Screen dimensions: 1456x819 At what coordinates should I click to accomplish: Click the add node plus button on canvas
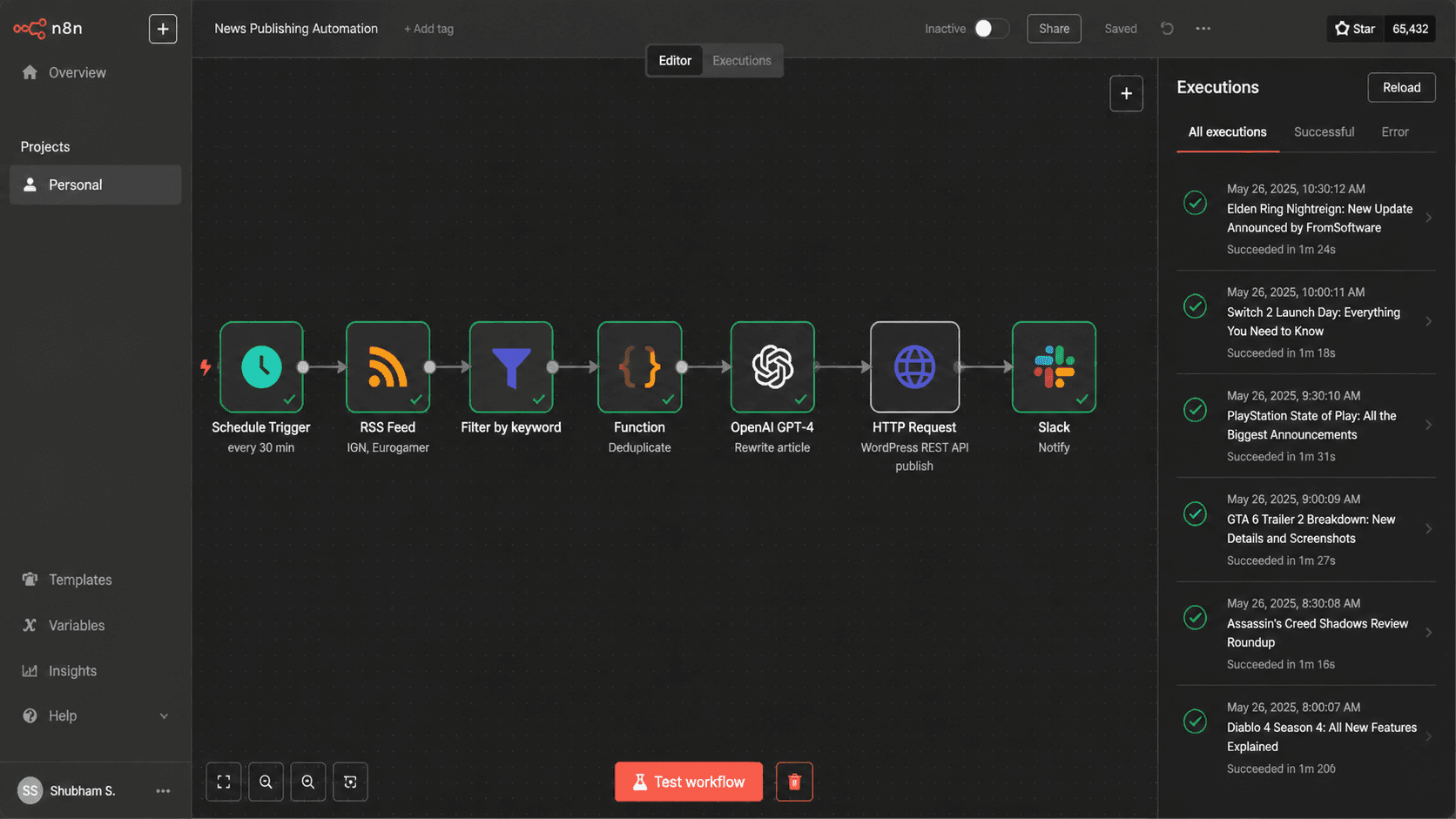click(x=1126, y=93)
